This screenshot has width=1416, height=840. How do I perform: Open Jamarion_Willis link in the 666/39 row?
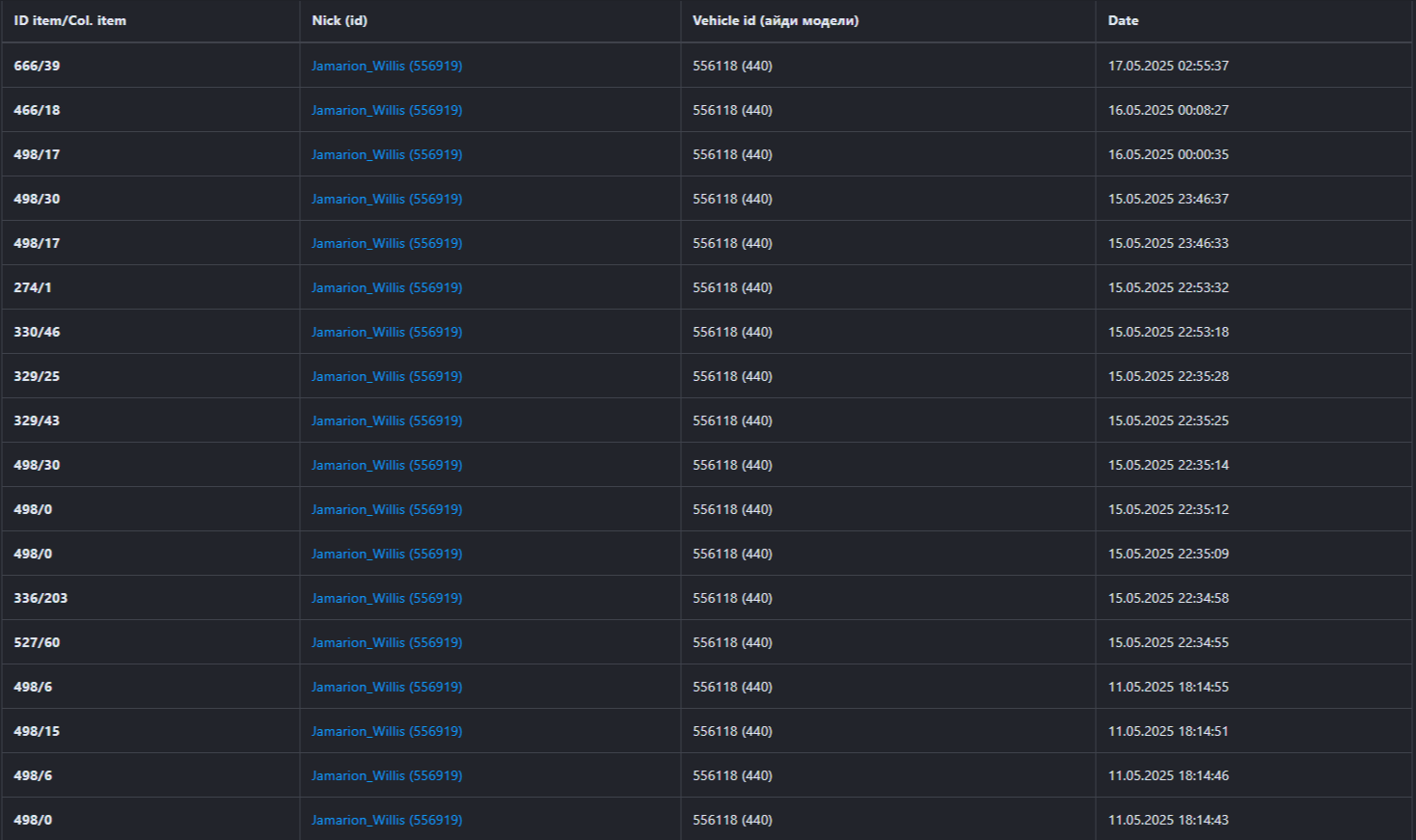[386, 66]
